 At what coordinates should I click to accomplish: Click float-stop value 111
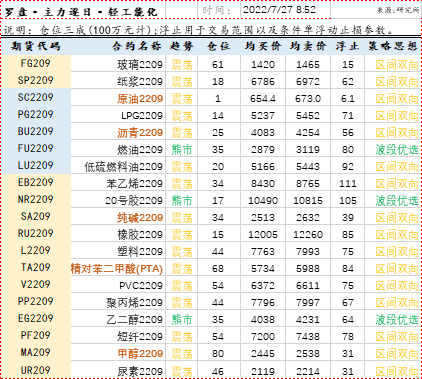click(x=348, y=184)
